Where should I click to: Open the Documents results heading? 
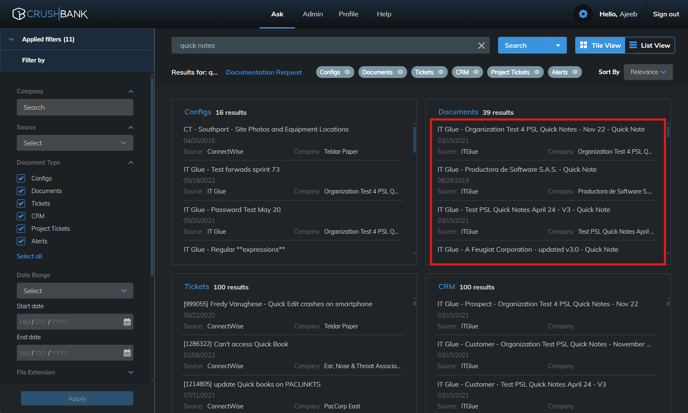pos(458,112)
